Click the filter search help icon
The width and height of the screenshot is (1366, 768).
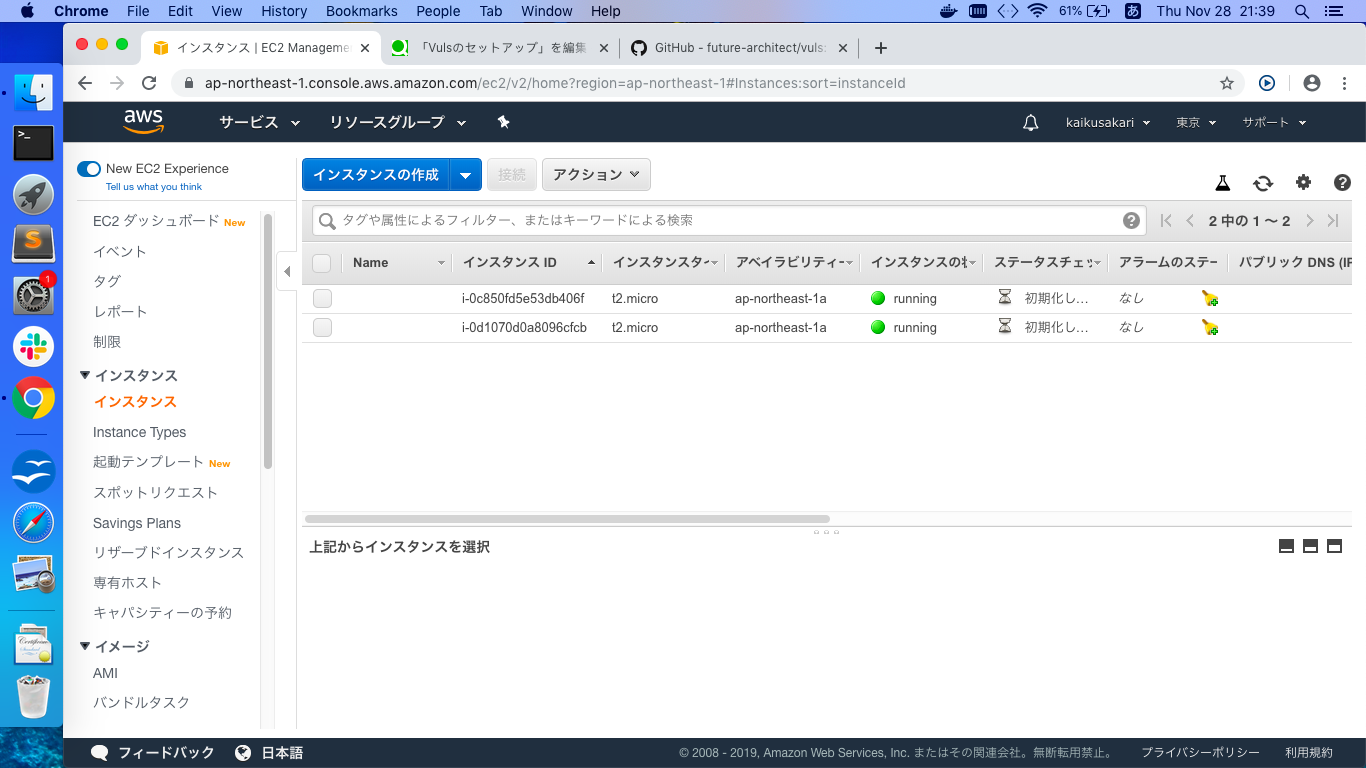(1131, 220)
